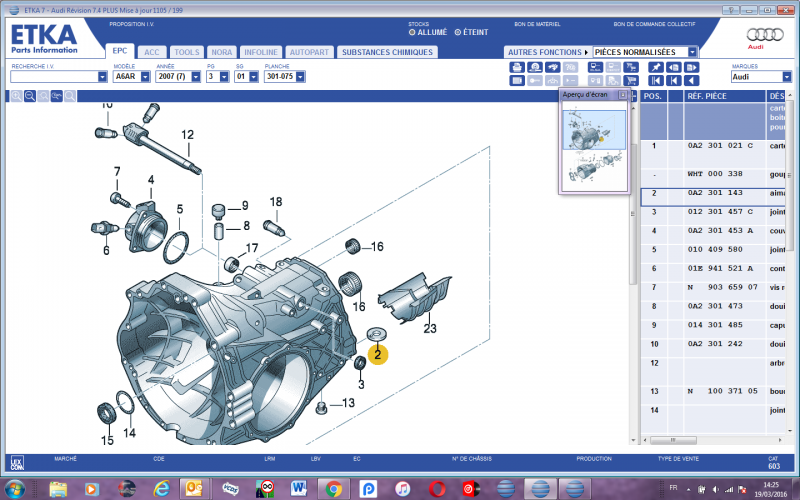
Task: Jump to first record with skip-to-start arrow
Action: coord(655,80)
